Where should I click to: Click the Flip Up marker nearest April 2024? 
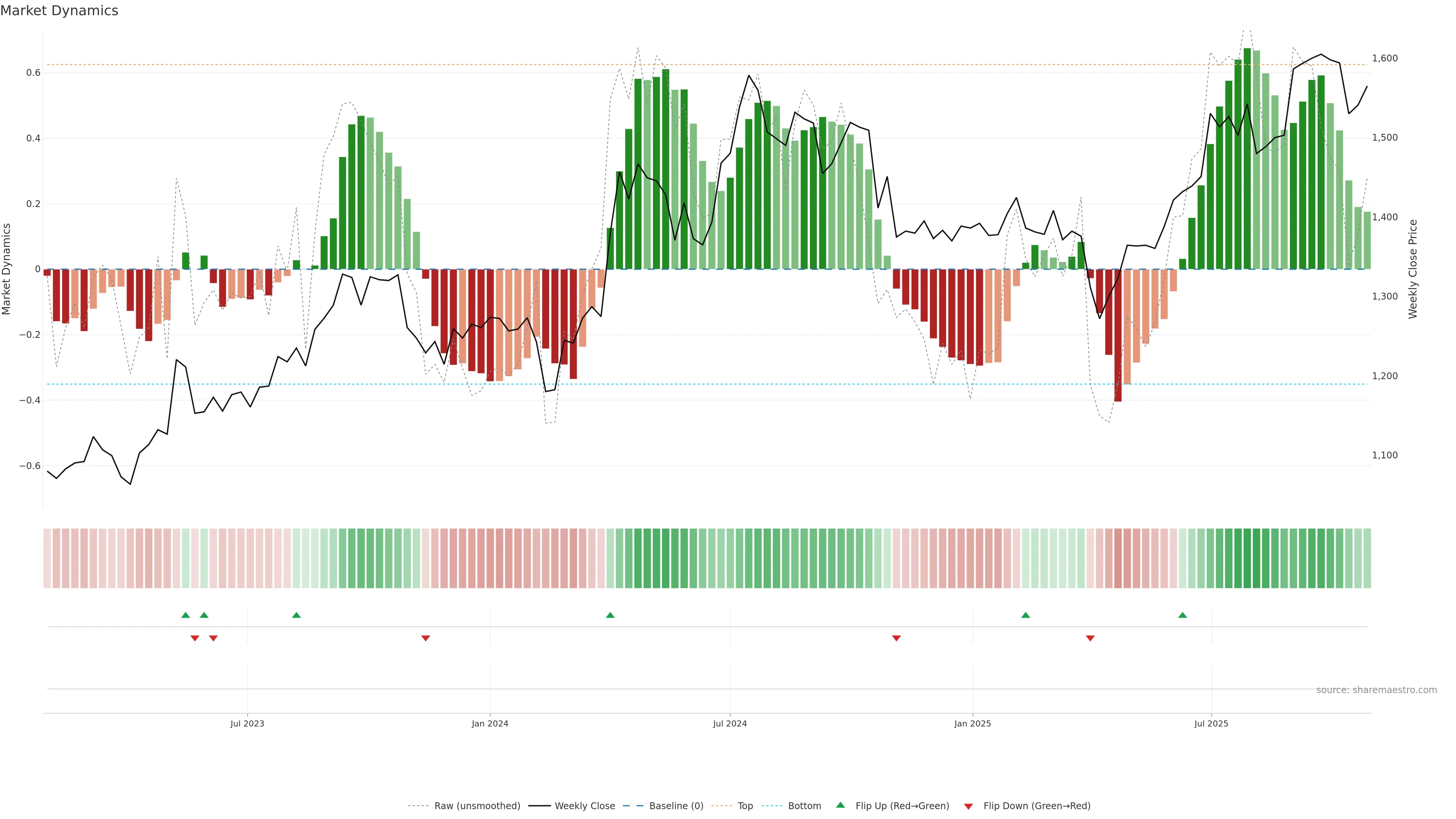coord(610,615)
